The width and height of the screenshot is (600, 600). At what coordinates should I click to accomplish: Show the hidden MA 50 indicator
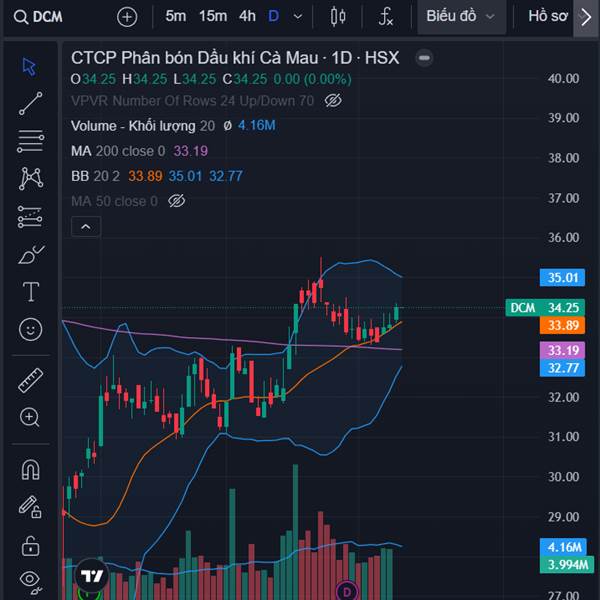176,201
